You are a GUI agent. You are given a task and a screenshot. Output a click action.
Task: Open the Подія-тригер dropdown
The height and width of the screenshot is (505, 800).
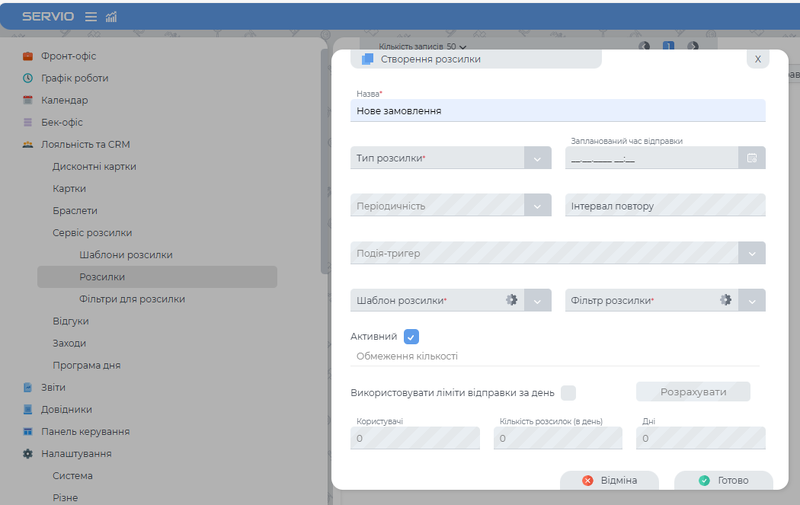point(752,253)
